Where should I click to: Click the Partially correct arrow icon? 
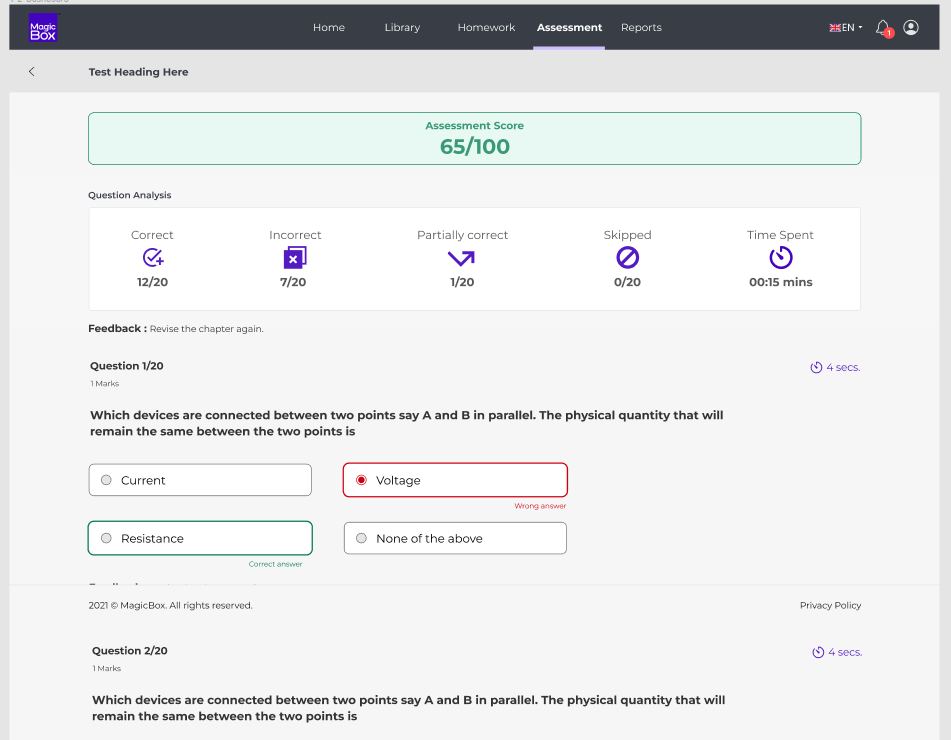tap(461, 257)
